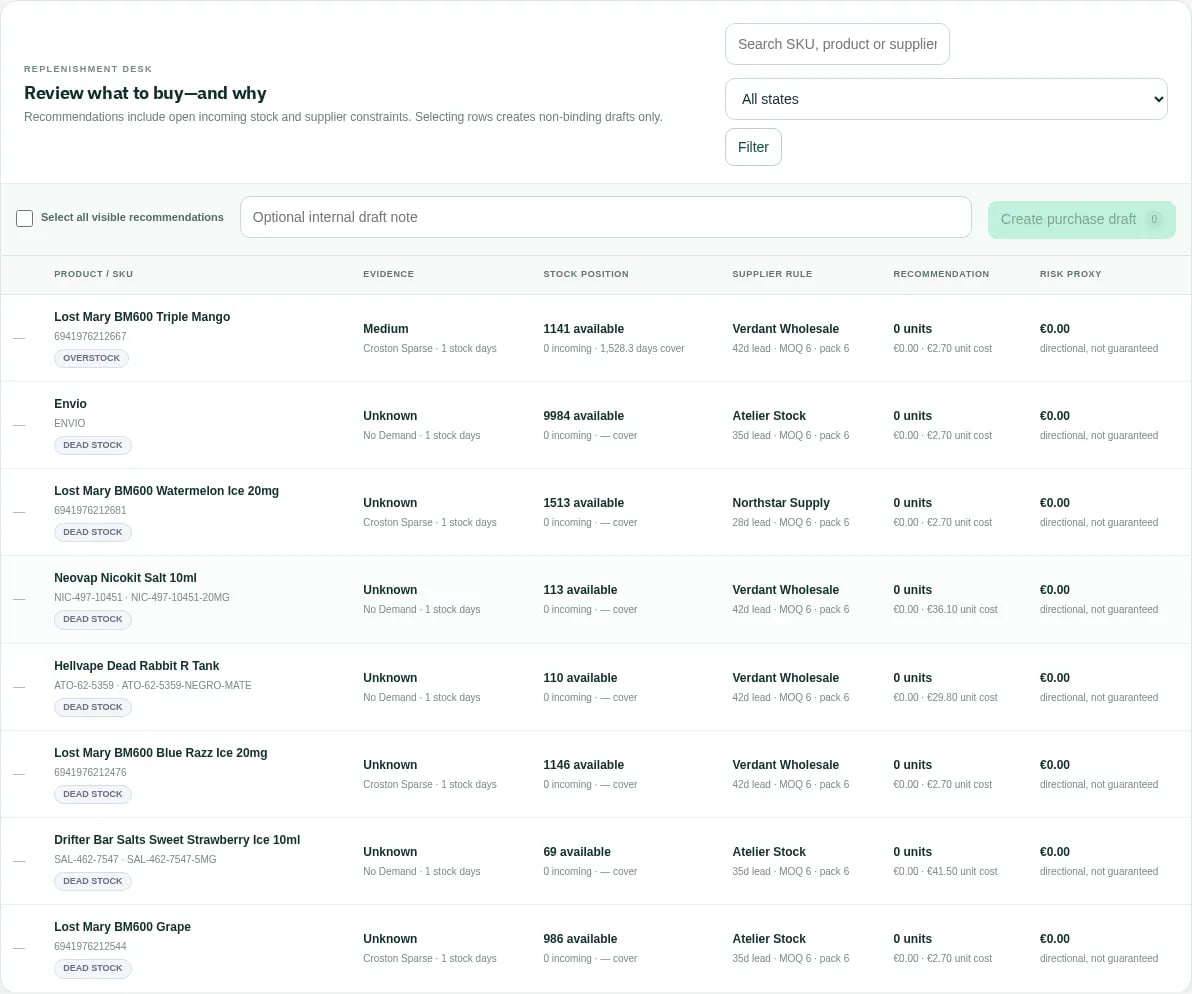Select Drifter Bar Salts Sweet Strawberry Ice 10ml
Image resolution: width=1192 pixels, height=994 pixels.
click(x=177, y=840)
